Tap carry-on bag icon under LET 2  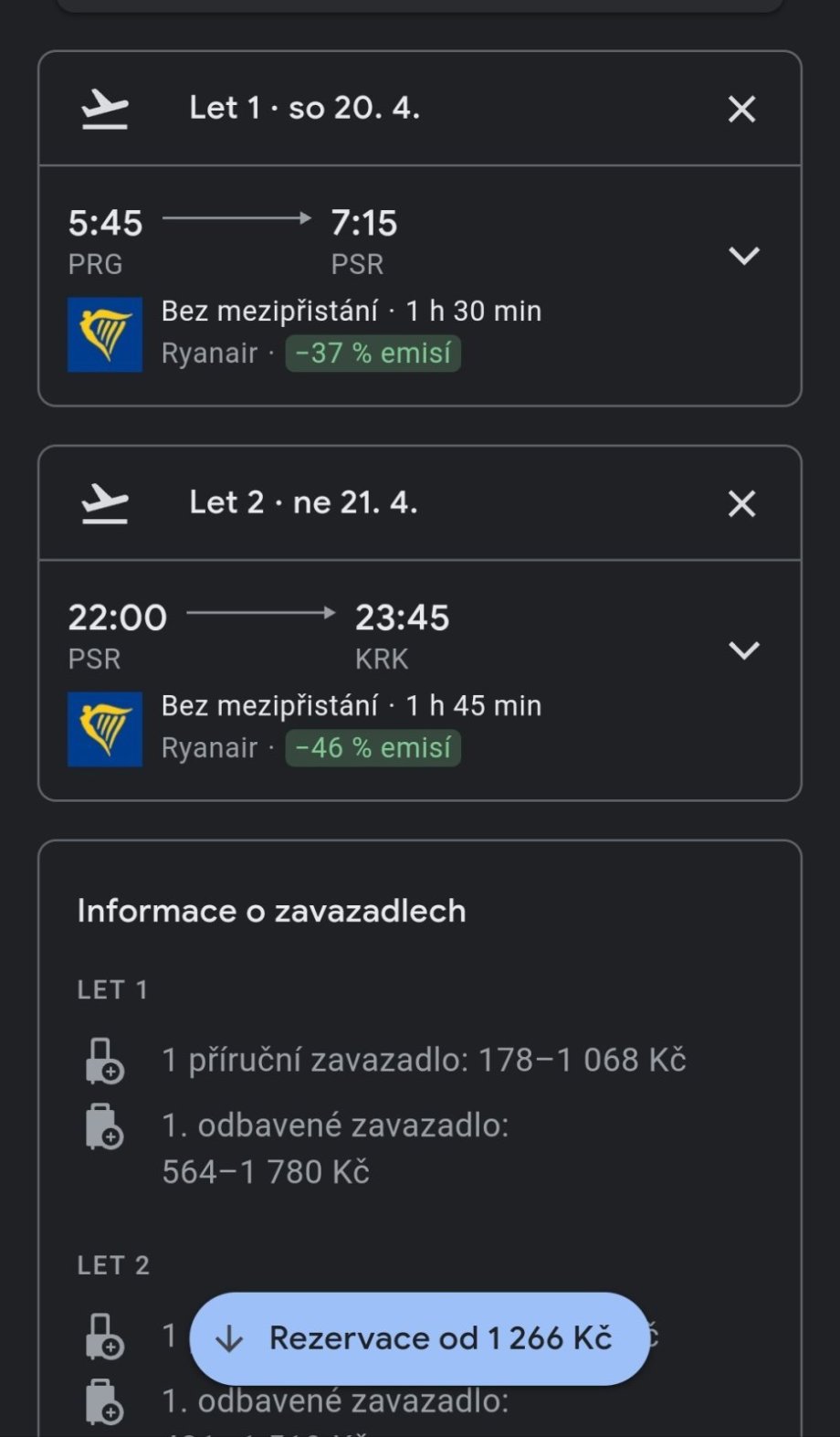[104, 1337]
